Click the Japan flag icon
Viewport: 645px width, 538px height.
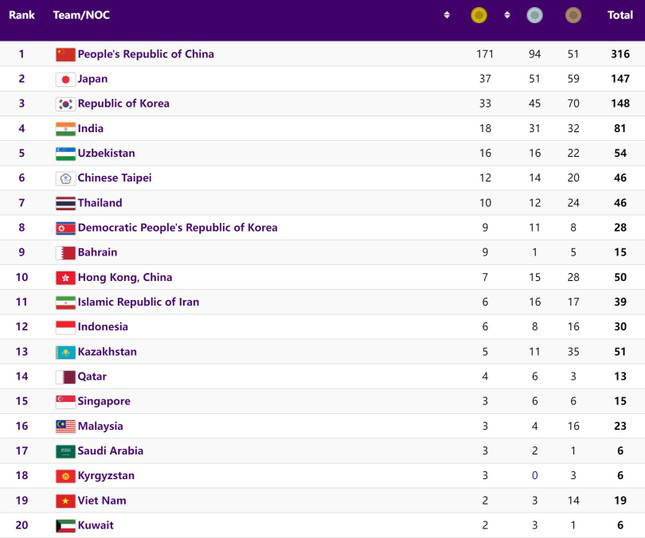(65, 79)
